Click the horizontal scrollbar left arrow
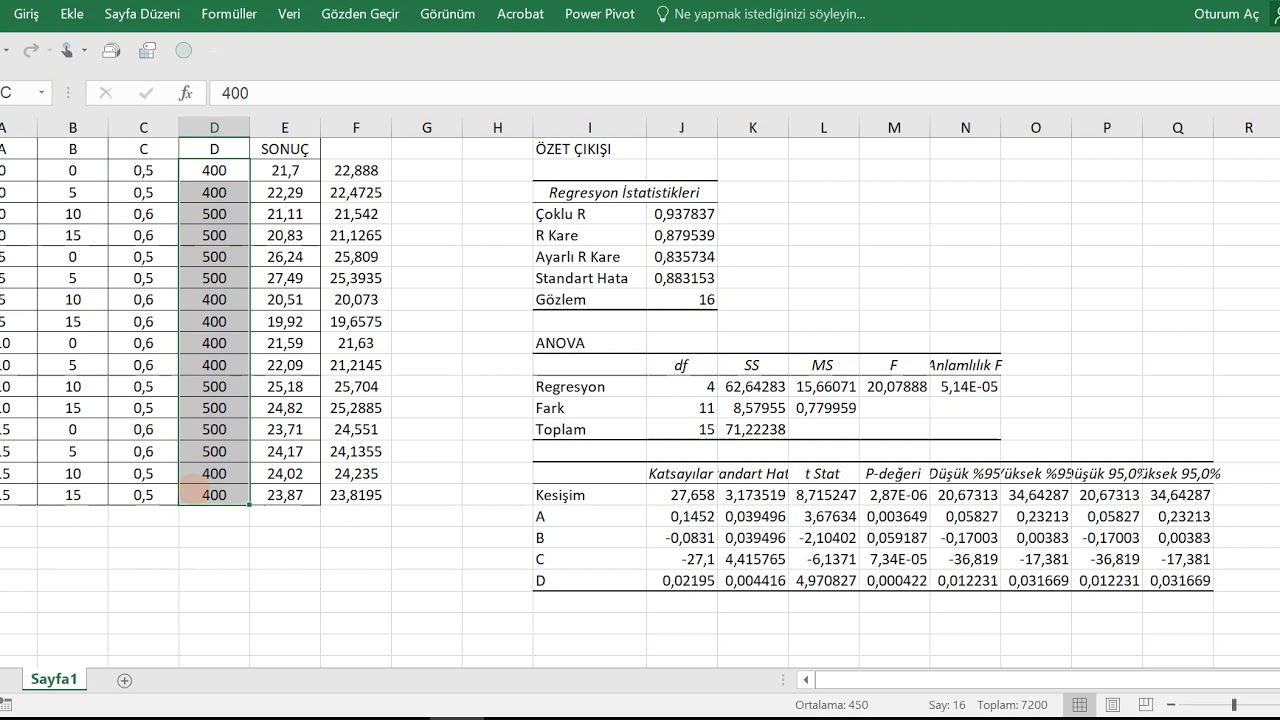The width and height of the screenshot is (1280, 720). click(806, 680)
